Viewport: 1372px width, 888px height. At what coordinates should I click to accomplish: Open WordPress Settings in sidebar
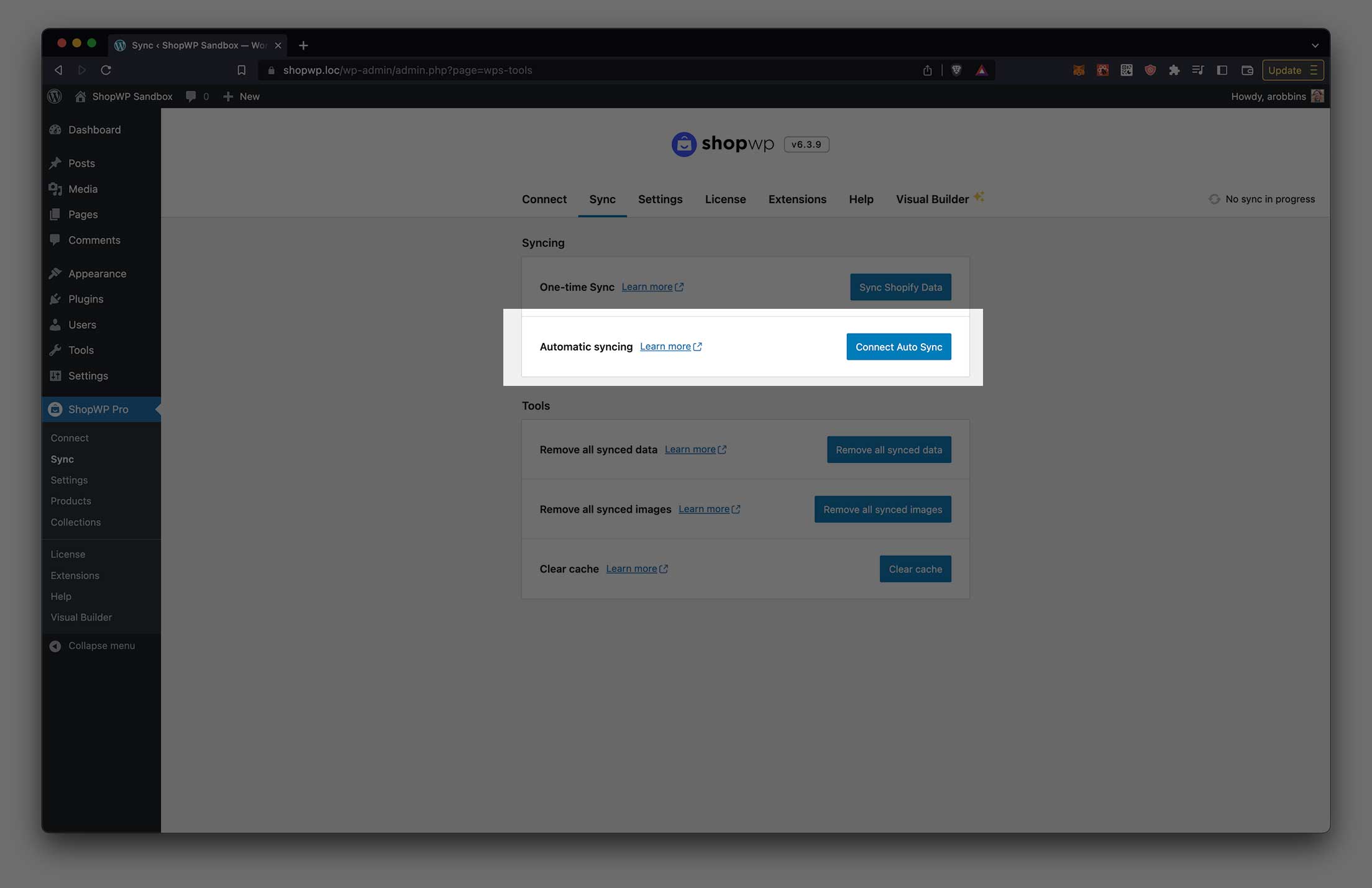101,376
